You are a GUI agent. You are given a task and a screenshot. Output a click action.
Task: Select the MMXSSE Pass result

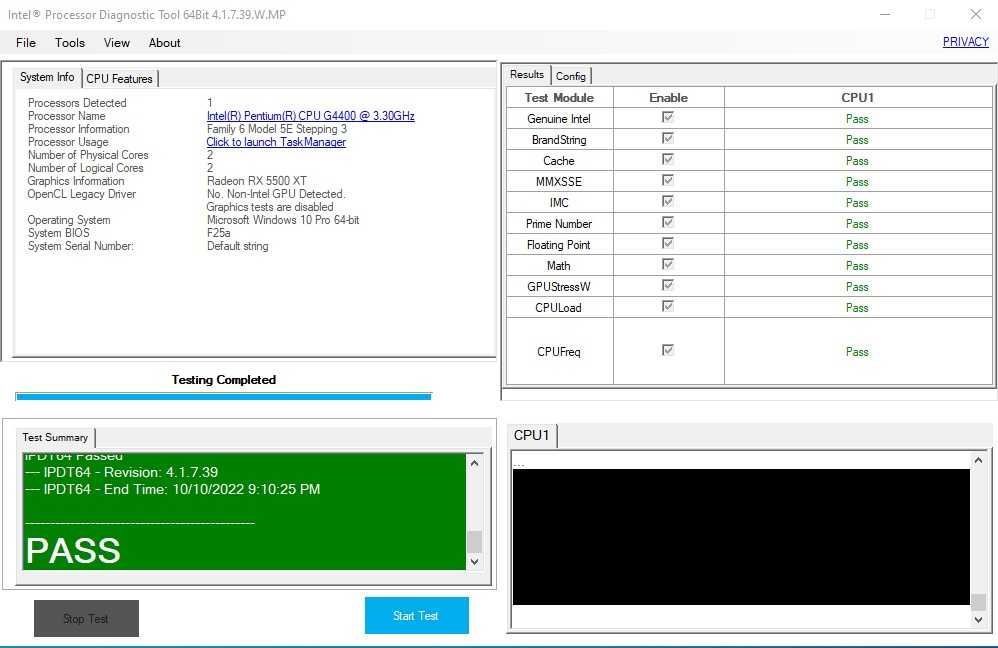click(x=857, y=182)
